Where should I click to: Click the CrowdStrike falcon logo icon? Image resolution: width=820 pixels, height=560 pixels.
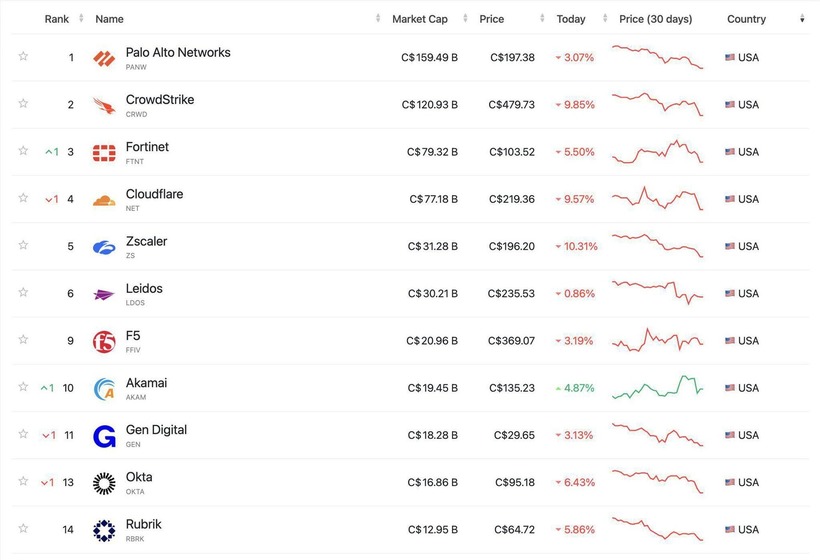click(x=104, y=105)
